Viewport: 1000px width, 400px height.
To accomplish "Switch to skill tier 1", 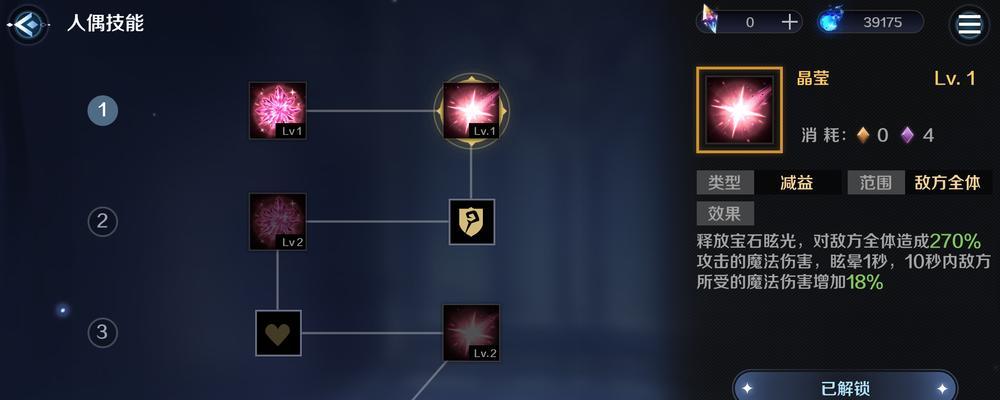I will point(103,111).
